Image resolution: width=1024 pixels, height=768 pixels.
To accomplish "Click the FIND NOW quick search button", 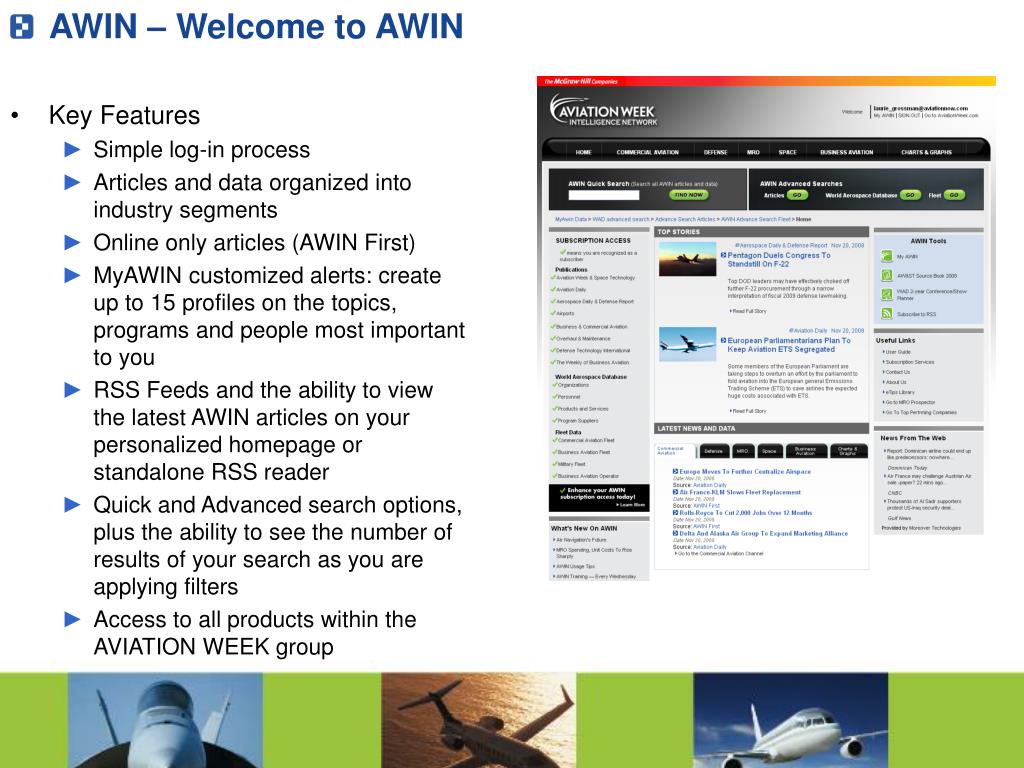I will coord(688,195).
